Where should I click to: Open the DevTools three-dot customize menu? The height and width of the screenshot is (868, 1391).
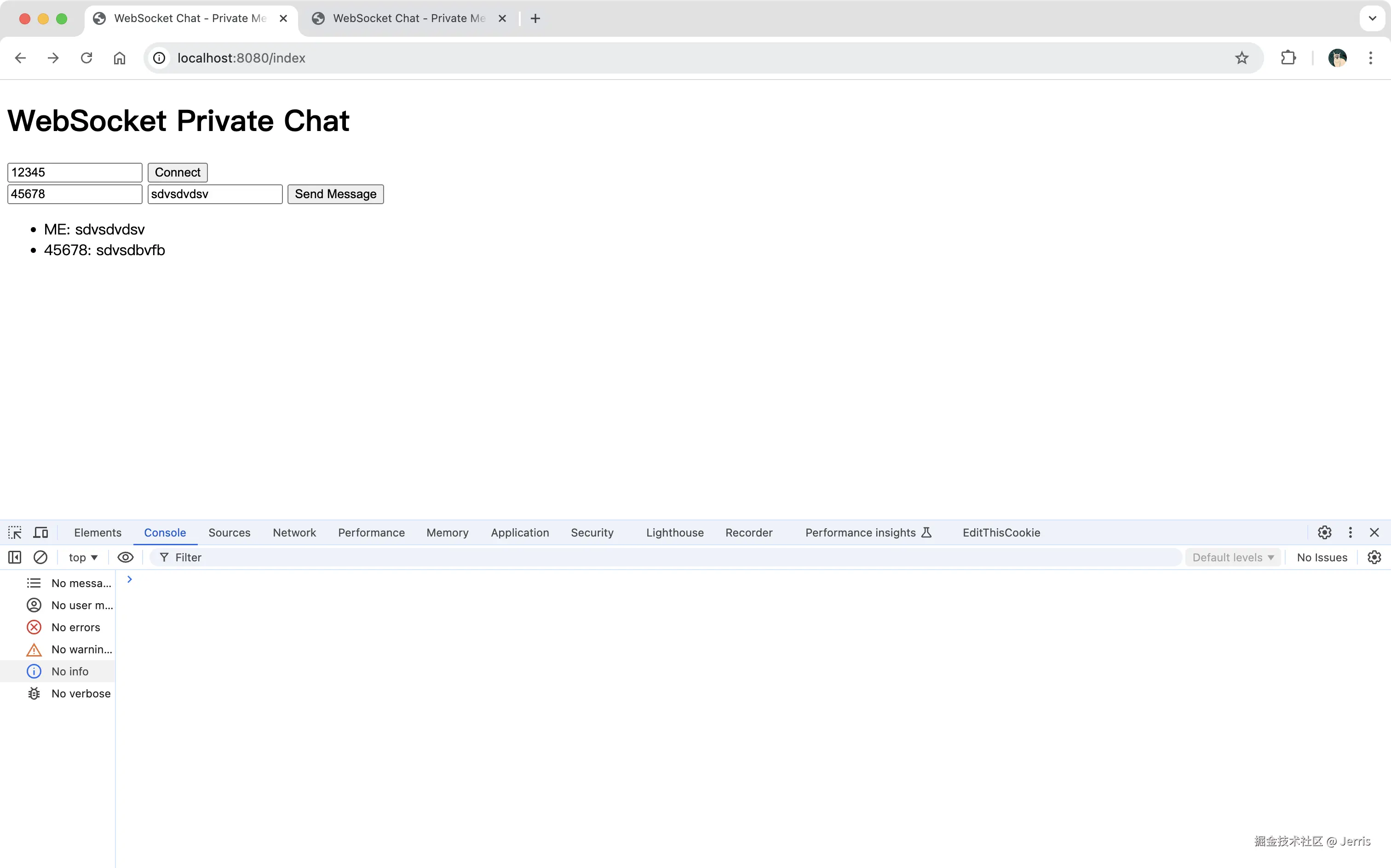1350,532
